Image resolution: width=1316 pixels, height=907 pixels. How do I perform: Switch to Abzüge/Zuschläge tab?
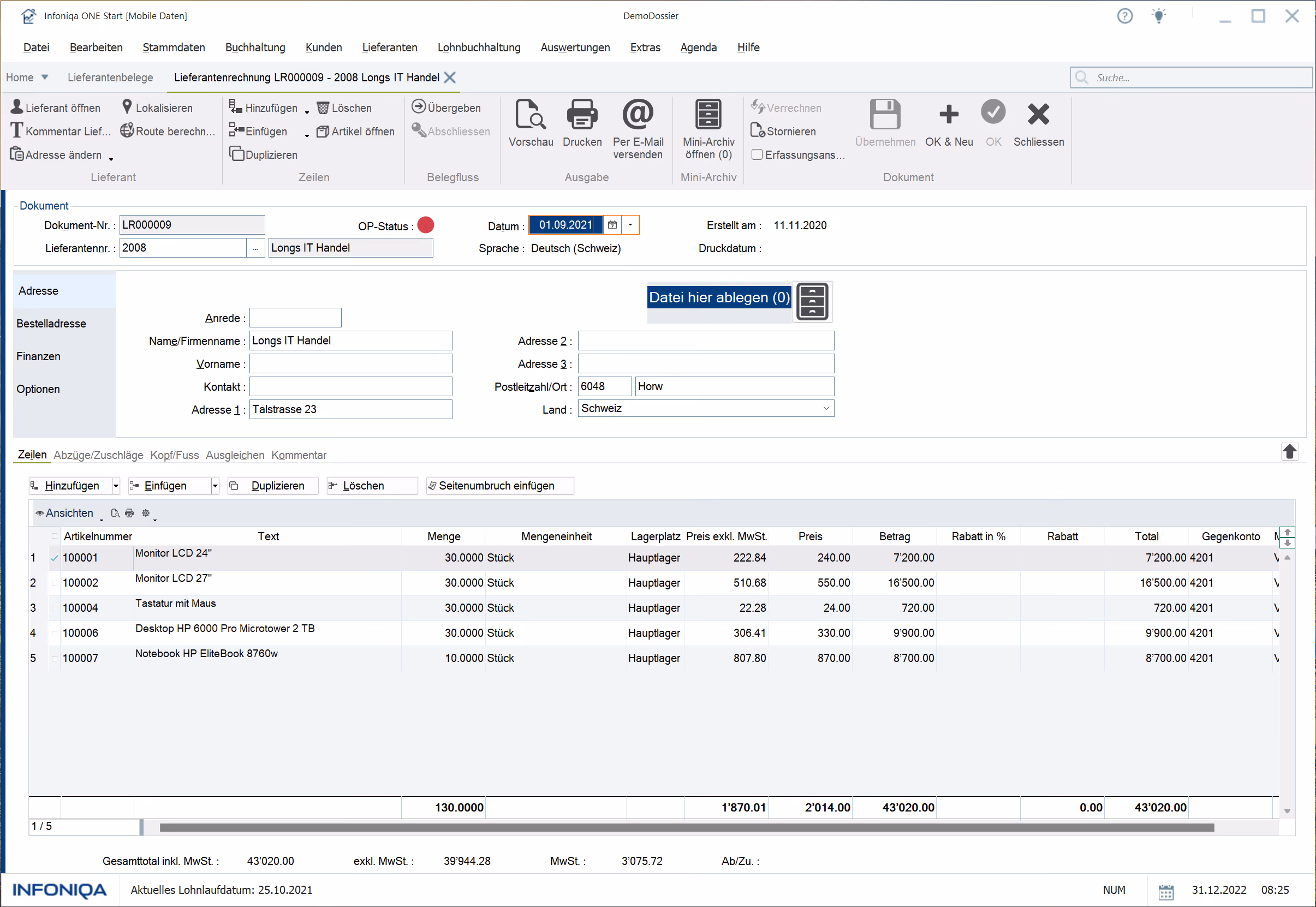pyautogui.click(x=98, y=455)
